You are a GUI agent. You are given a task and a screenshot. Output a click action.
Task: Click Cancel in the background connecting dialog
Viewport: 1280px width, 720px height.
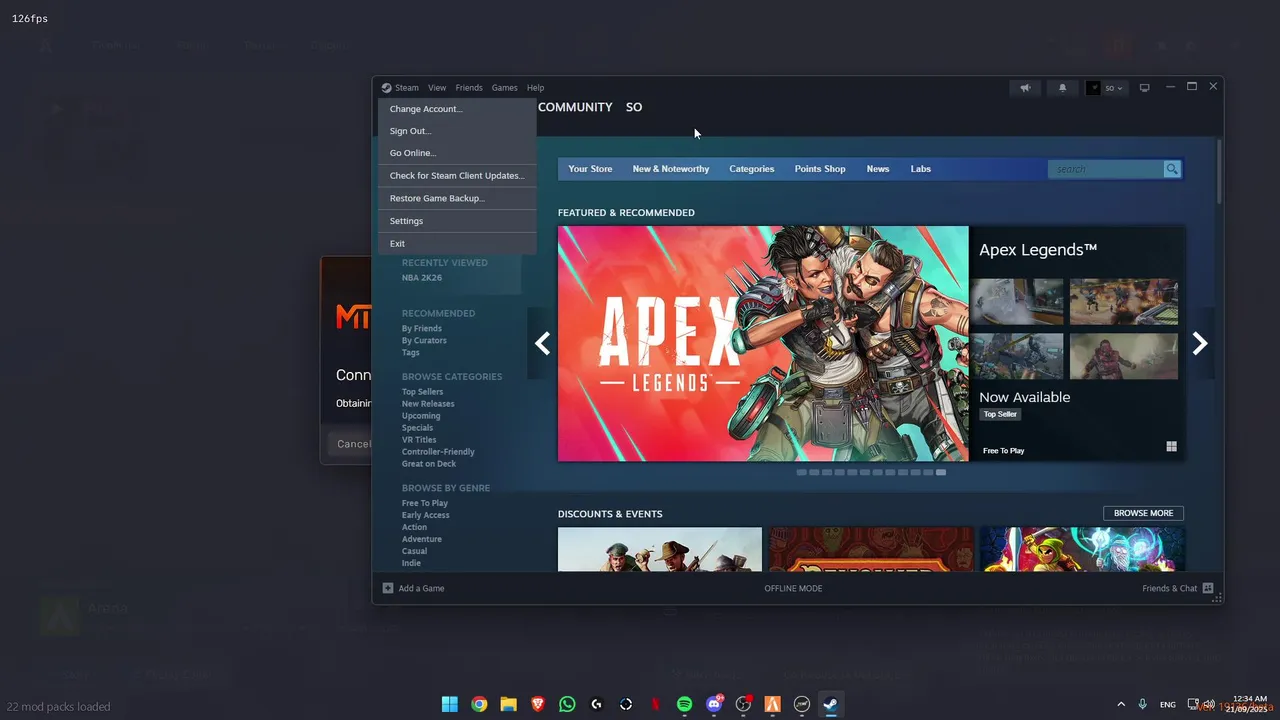pyautogui.click(x=351, y=444)
